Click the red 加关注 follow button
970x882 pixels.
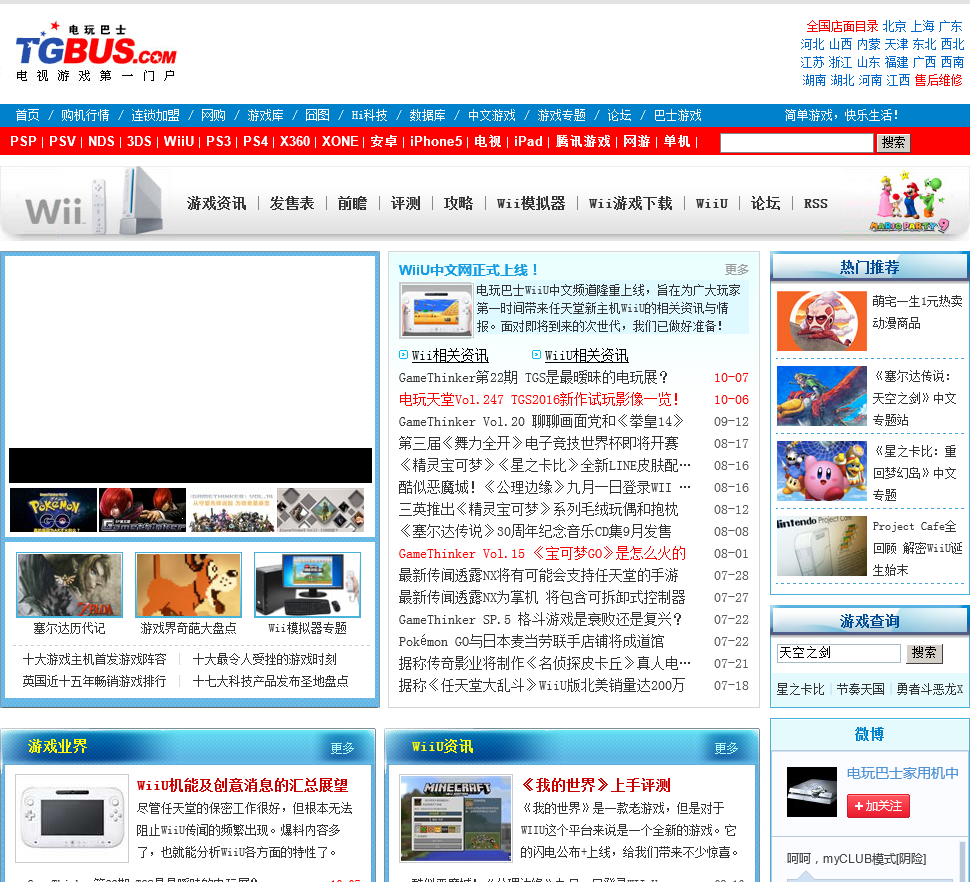pos(878,806)
